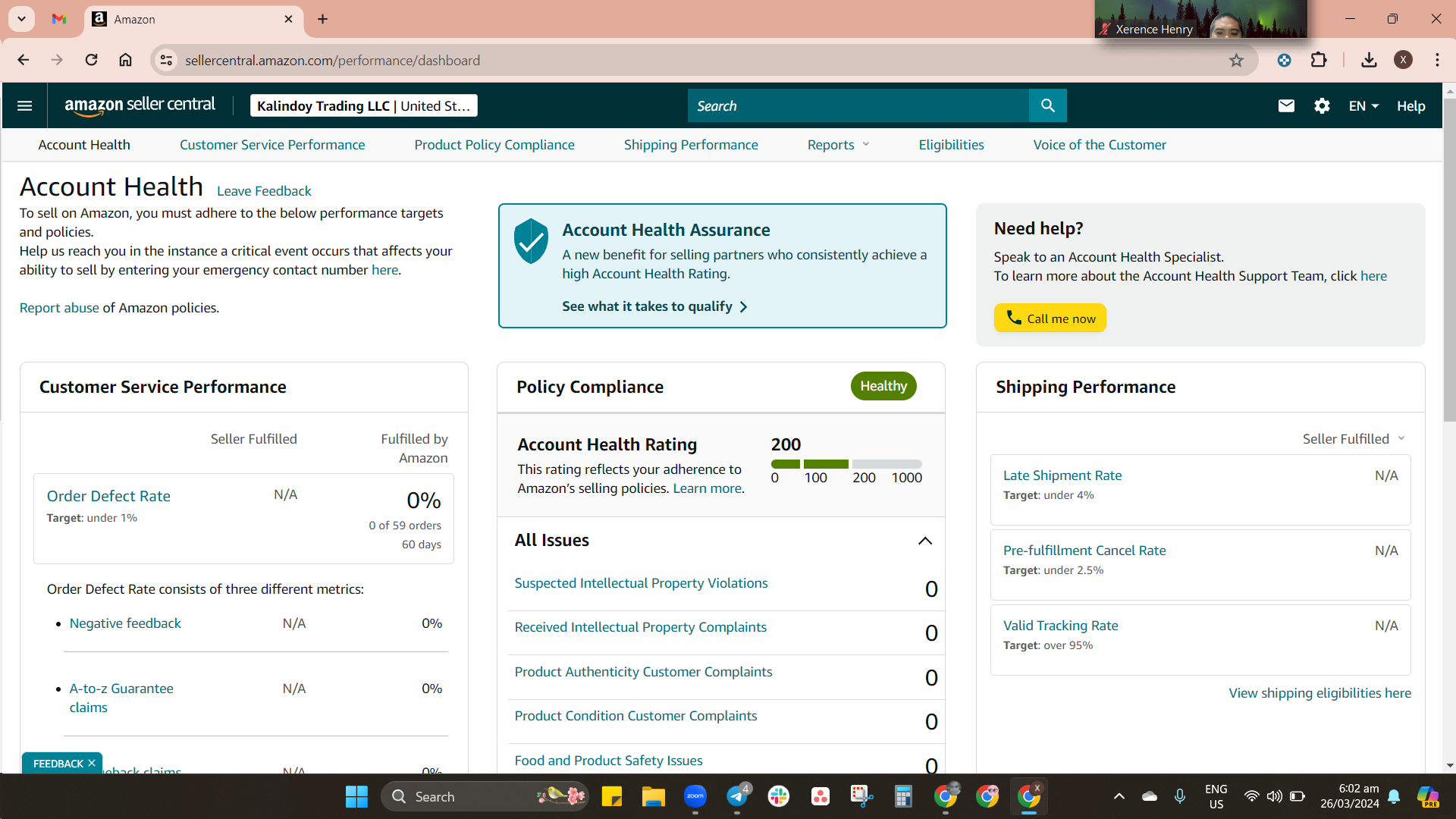Open Telegram from the taskbar
This screenshot has width=1456, height=819.
[x=737, y=796]
